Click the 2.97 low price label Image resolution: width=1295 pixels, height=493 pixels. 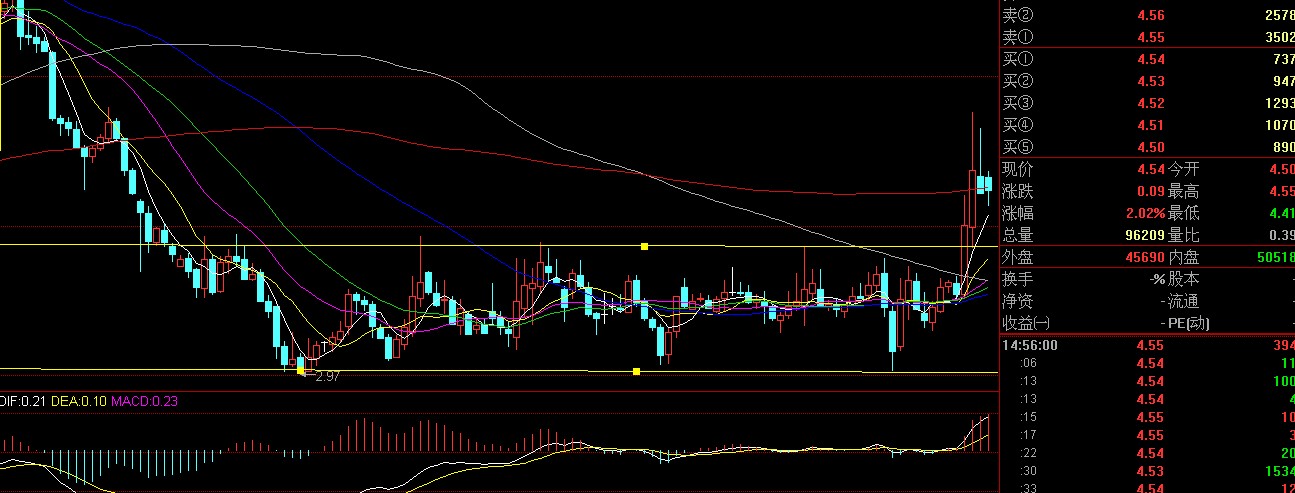(x=327, y=377)
